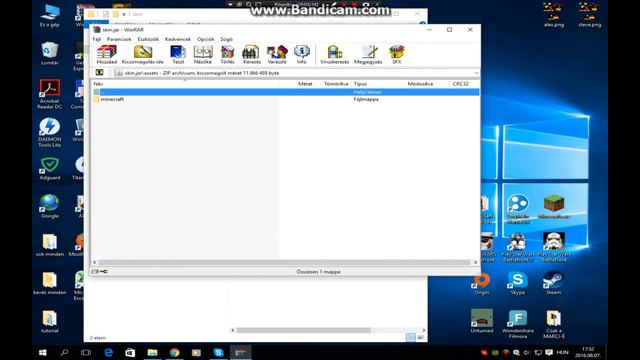
Task: Click the status bar 'Összesen 1 mappa' text
Action: 318,271
